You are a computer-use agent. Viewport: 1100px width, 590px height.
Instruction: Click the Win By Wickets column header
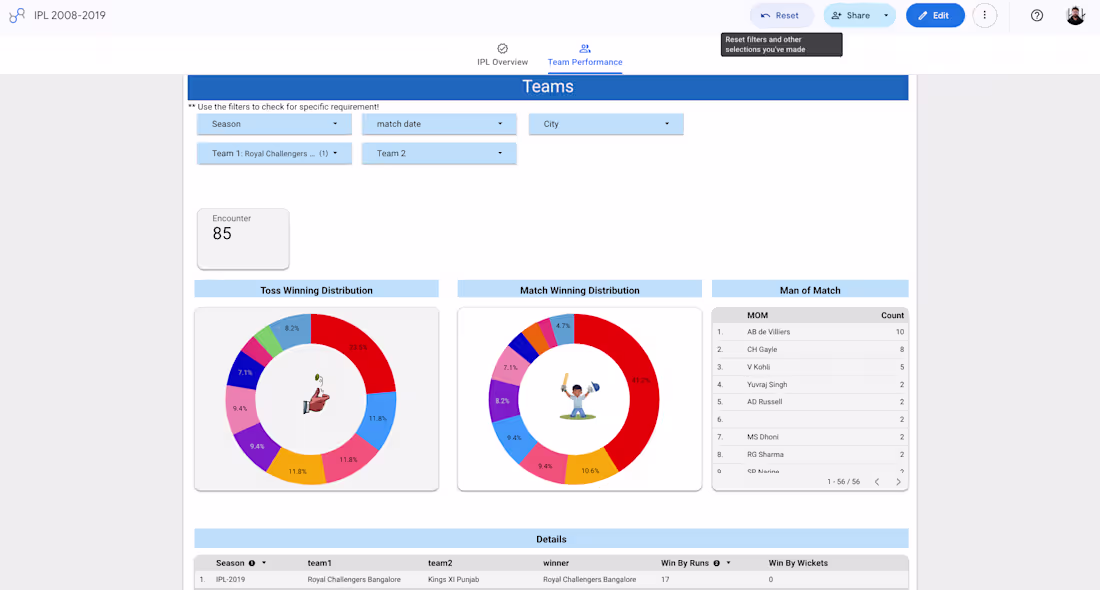point(798,563)
